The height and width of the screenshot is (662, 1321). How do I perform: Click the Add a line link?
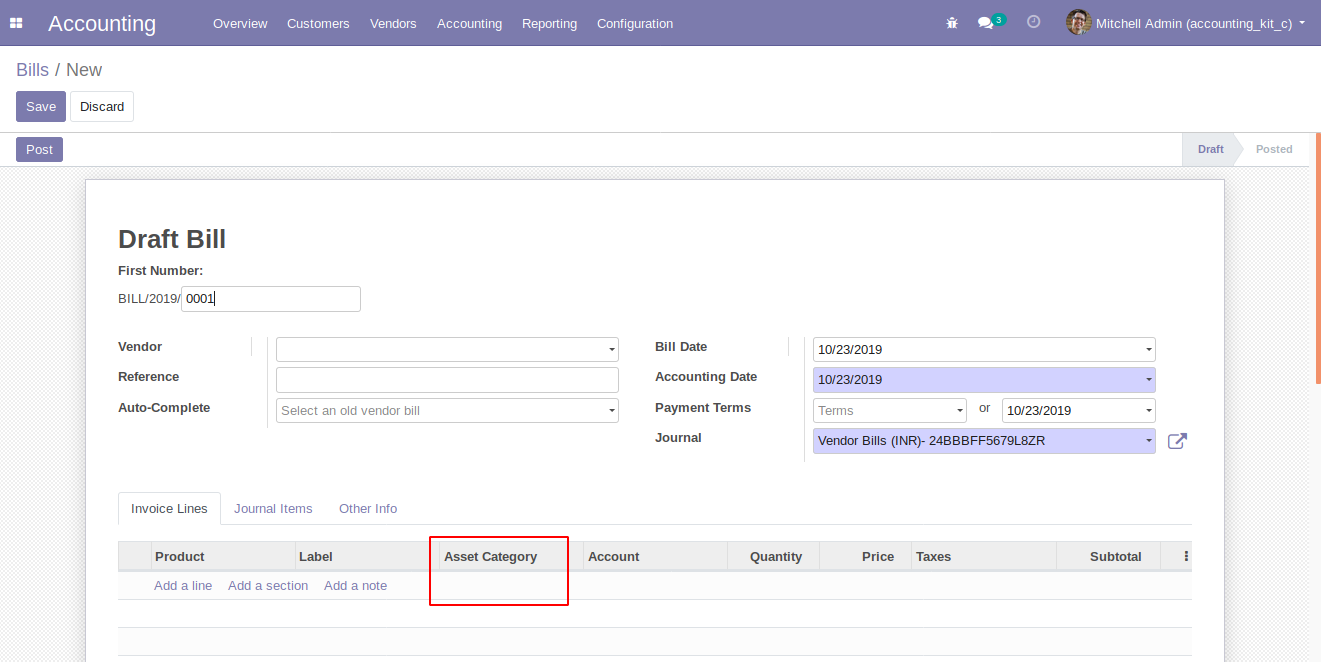183,586
